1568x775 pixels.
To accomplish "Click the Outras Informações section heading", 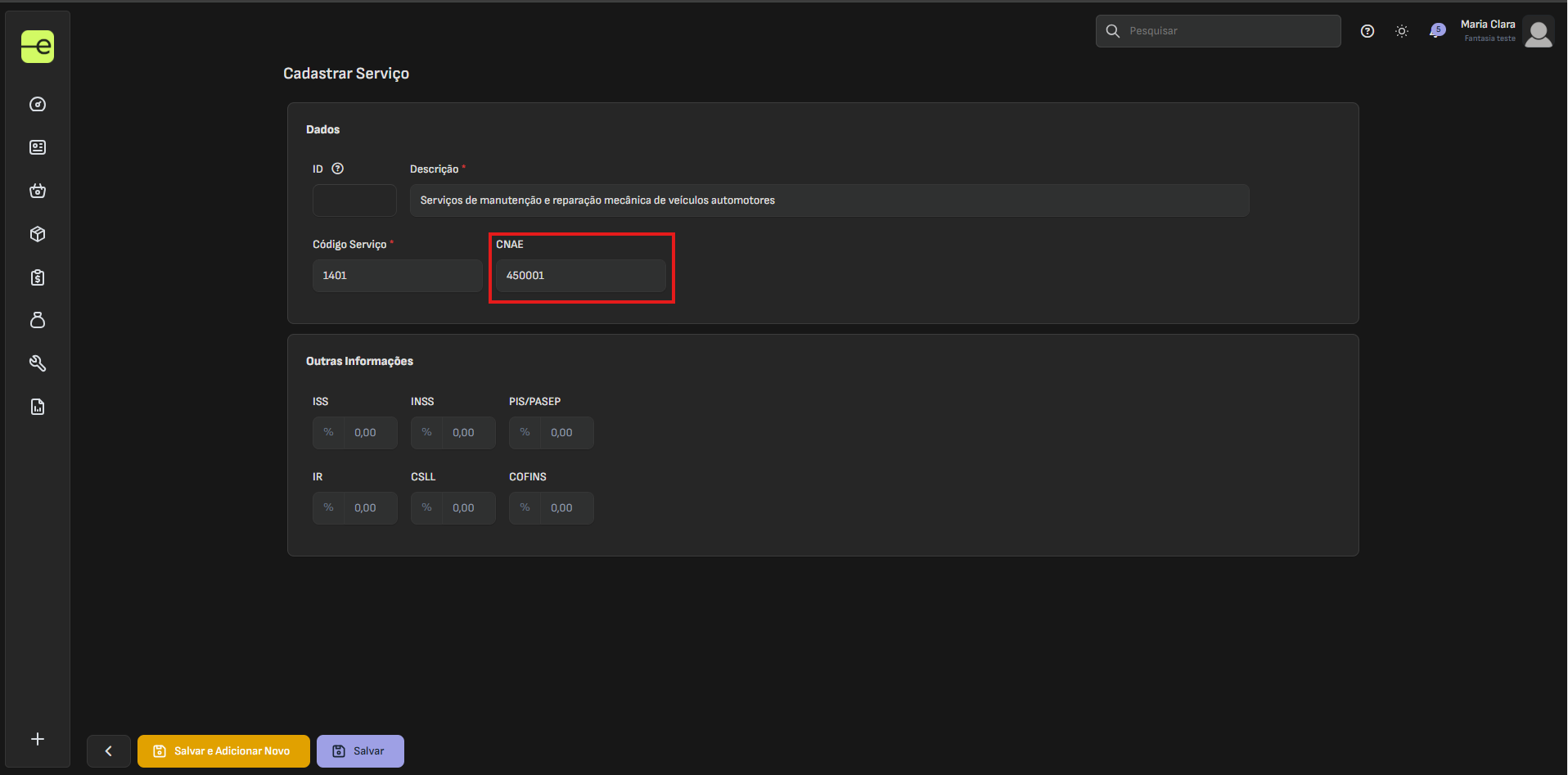I will pos(359,361).
